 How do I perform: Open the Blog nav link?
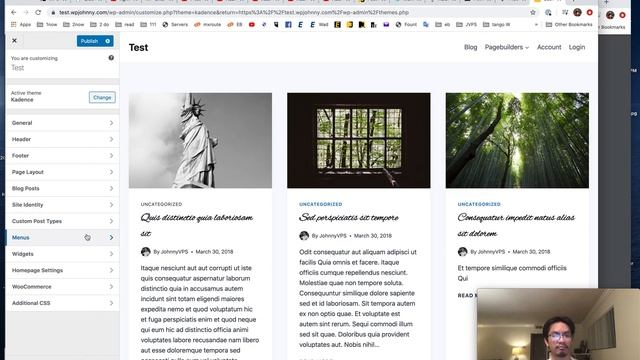point(470,47)
